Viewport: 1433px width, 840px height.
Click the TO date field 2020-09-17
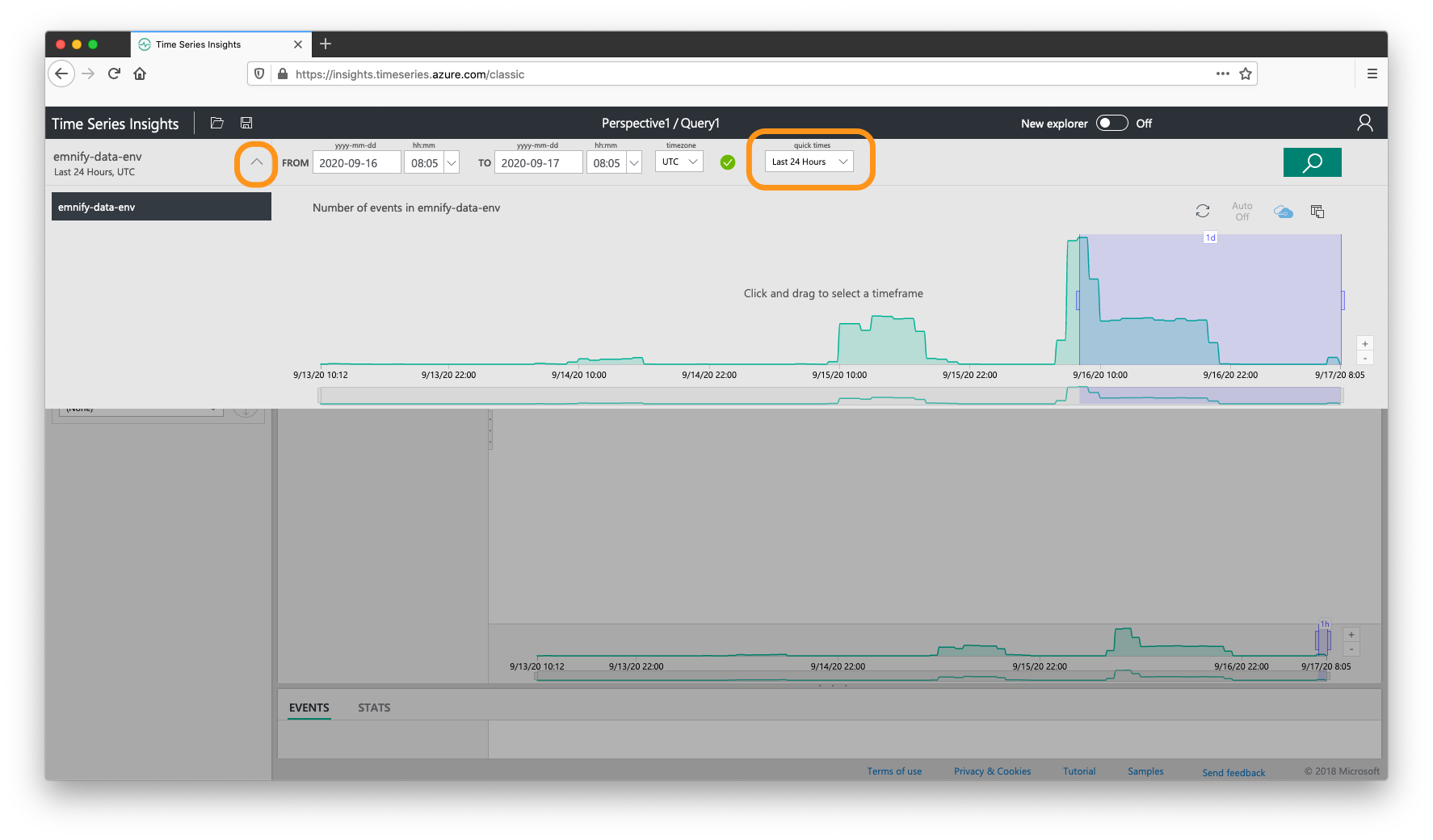point(538,162)
